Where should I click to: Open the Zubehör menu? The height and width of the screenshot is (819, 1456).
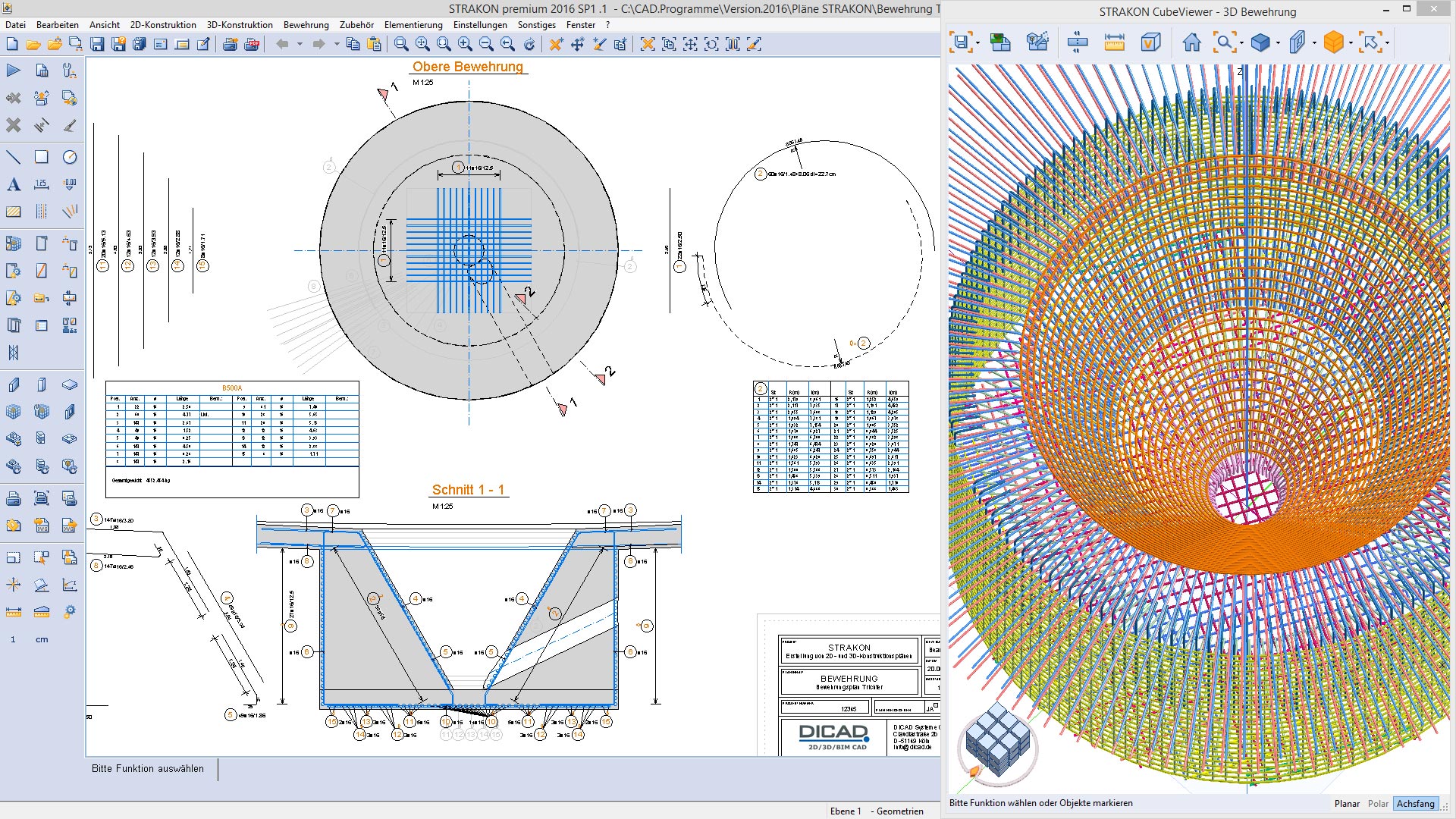(x=356, y=25)
